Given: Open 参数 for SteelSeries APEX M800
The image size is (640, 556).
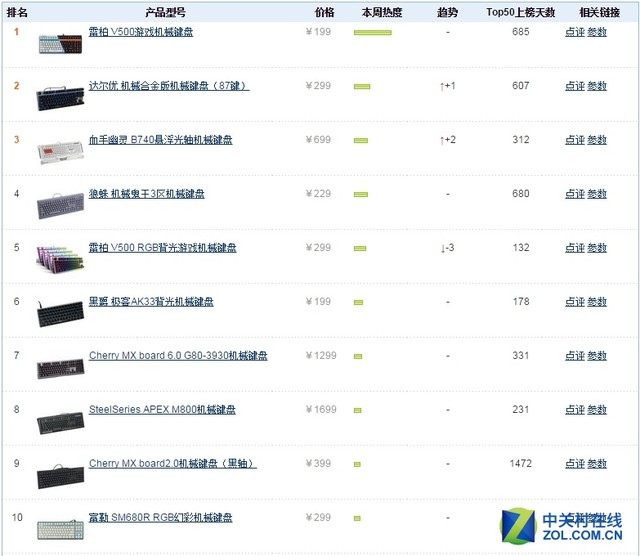Looking at the screenshot, I should click(597, 409).
